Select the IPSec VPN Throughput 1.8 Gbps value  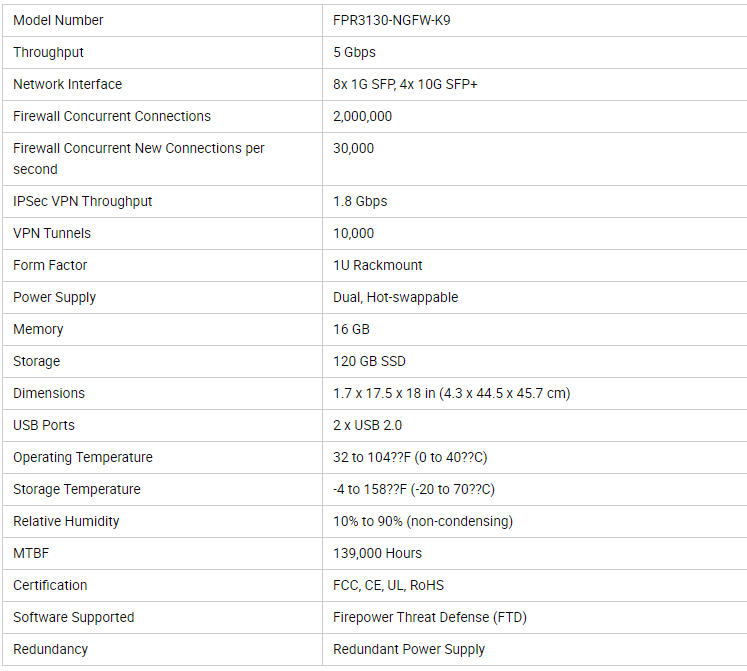(360, 202)
